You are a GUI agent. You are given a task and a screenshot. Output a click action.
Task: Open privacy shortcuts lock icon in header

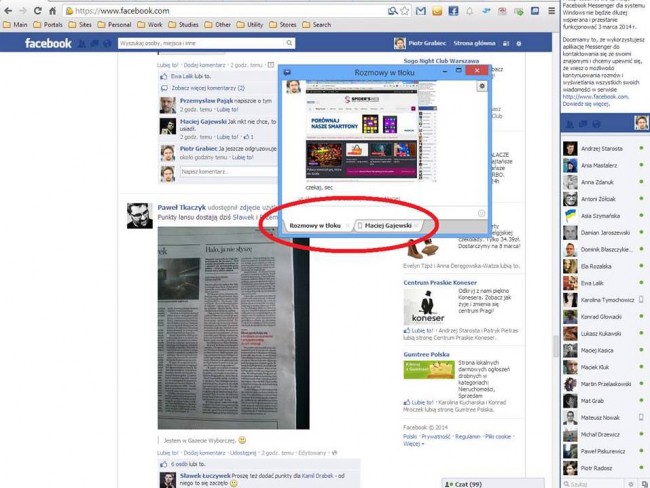(506, 44)
